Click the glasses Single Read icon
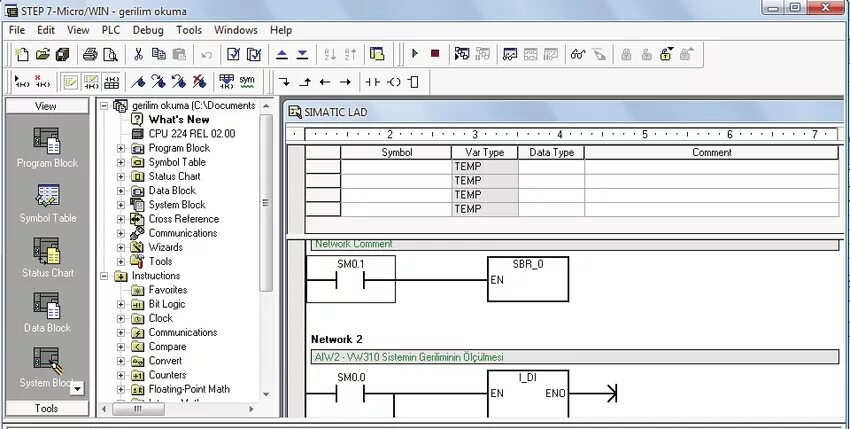Screen dimensions: 850x429 (x=578, y=54)
